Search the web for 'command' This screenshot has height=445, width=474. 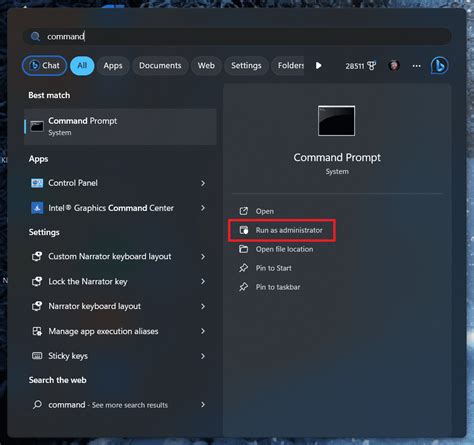click(x=120, y=405)
